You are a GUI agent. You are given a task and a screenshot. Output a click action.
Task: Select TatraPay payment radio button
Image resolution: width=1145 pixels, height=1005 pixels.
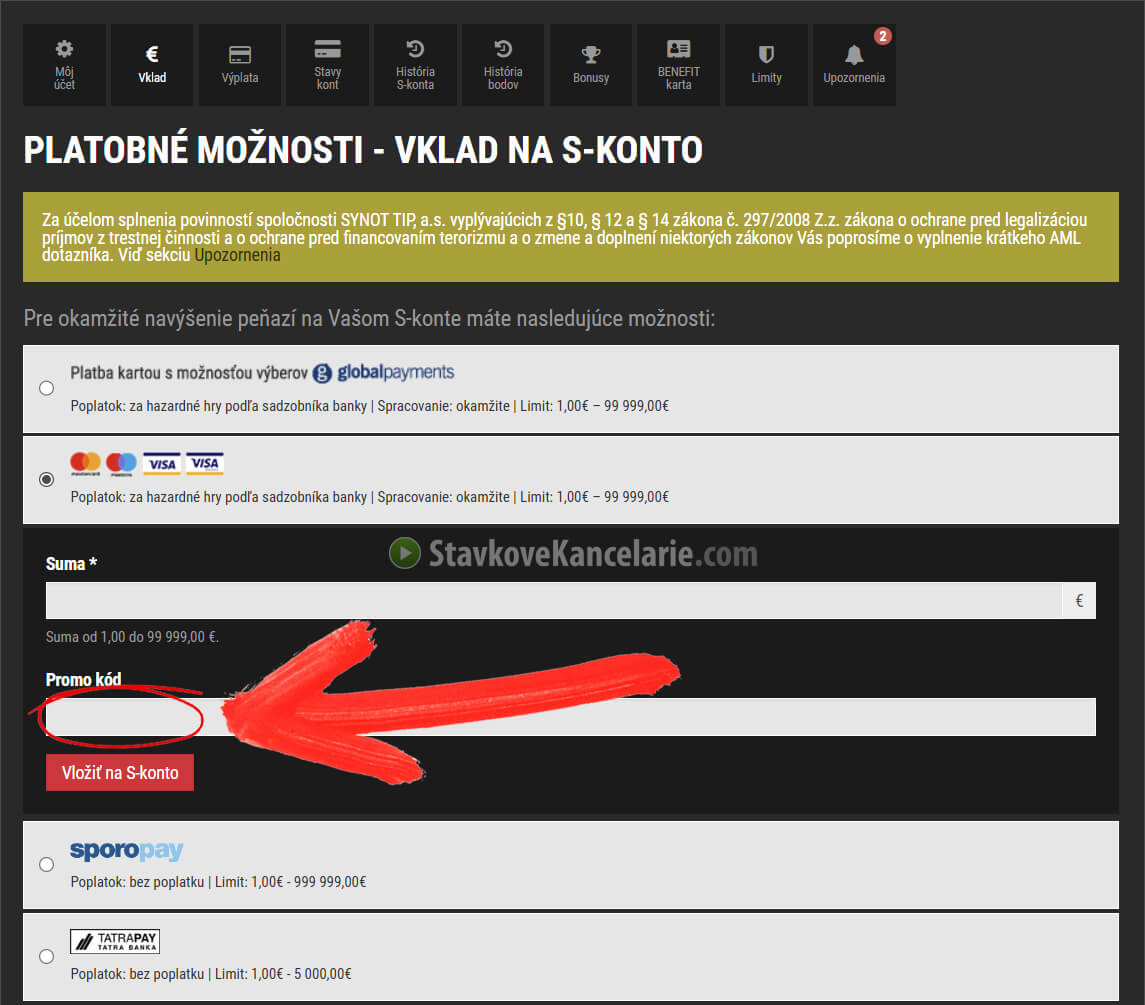point(46,956)
